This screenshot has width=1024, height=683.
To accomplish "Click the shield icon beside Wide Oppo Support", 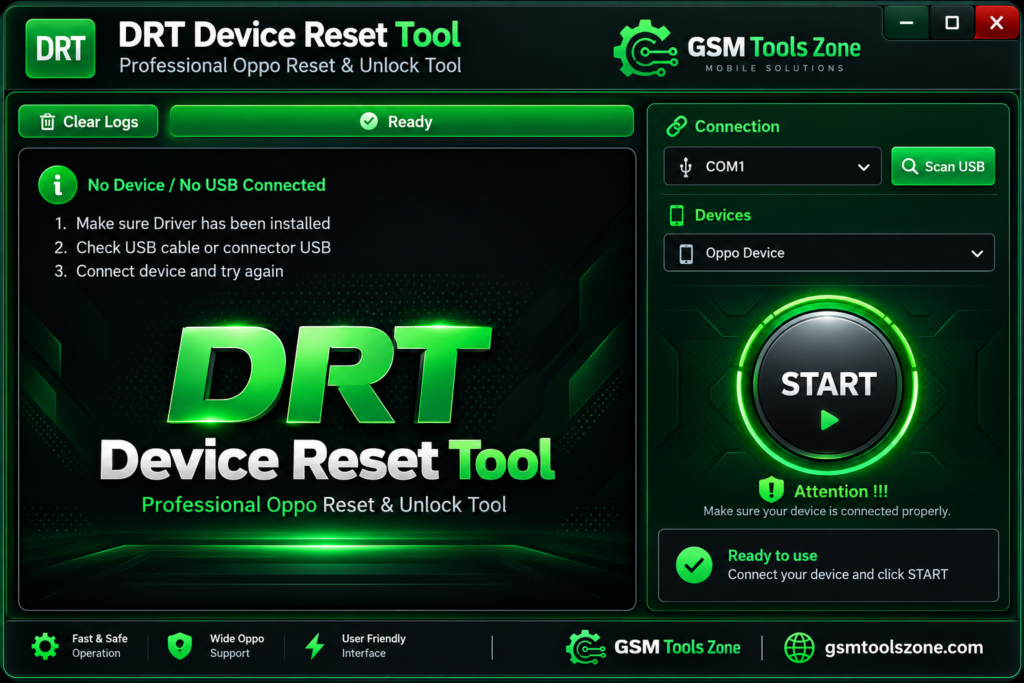I will coord(180,646).
